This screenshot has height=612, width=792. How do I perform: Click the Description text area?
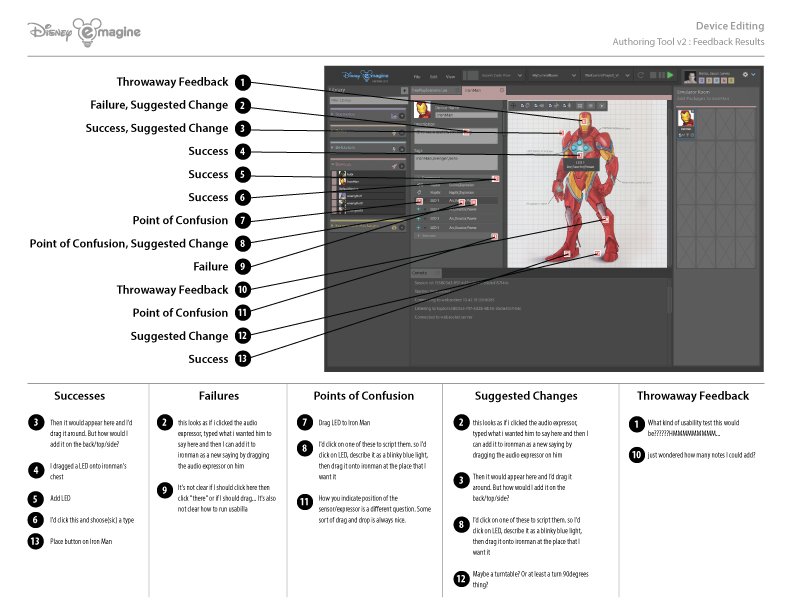coord(456,136)
